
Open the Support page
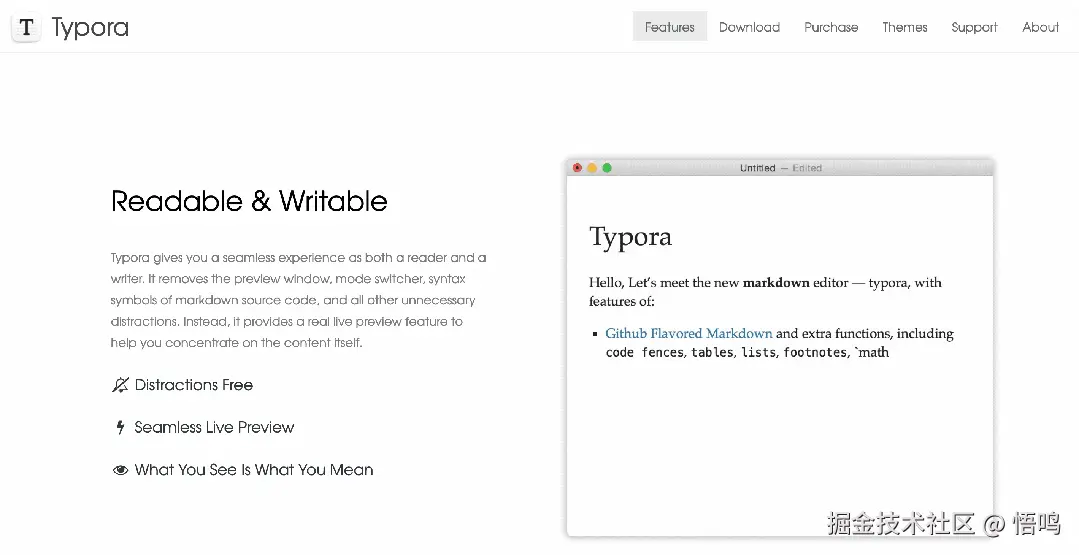(x=974, y=27)
